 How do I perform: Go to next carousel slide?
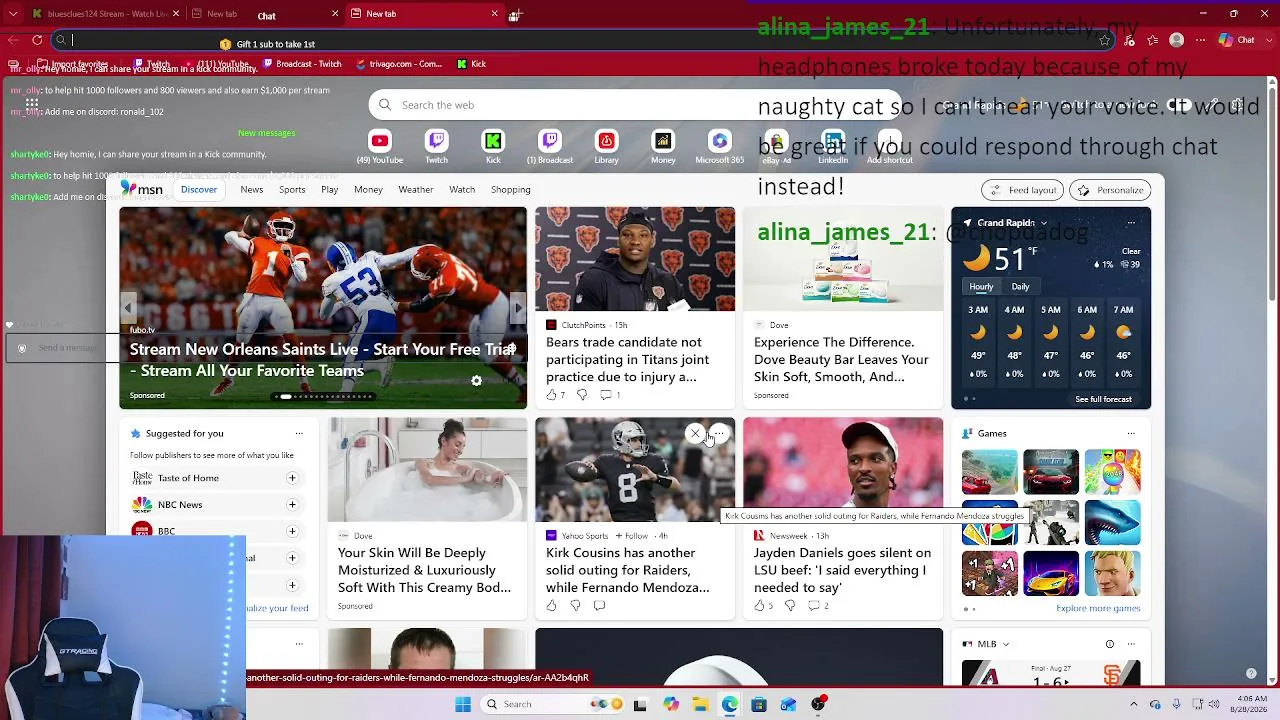[x=517, y=308]
